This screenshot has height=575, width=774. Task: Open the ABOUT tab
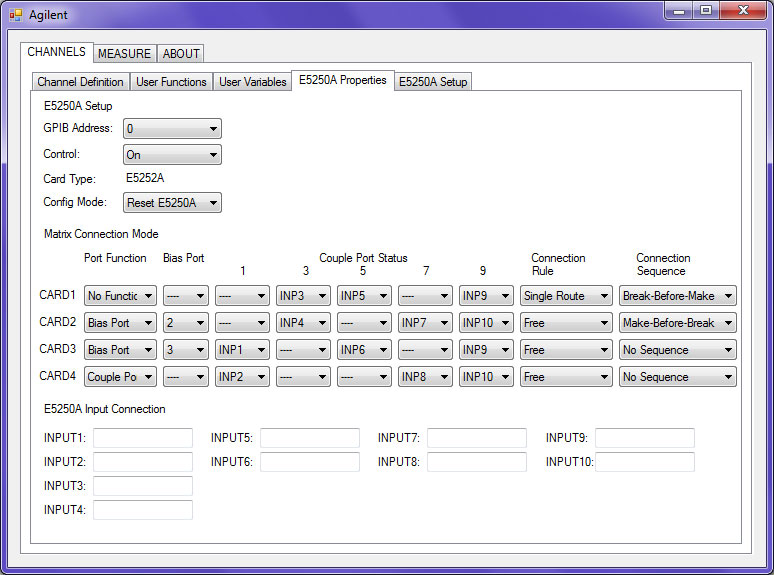click(181, 53)
